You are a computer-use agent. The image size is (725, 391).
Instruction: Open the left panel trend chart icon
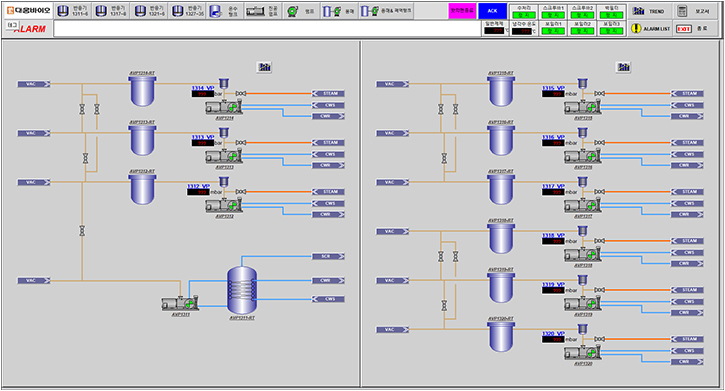pyautogui.click(x=264, y=67)
